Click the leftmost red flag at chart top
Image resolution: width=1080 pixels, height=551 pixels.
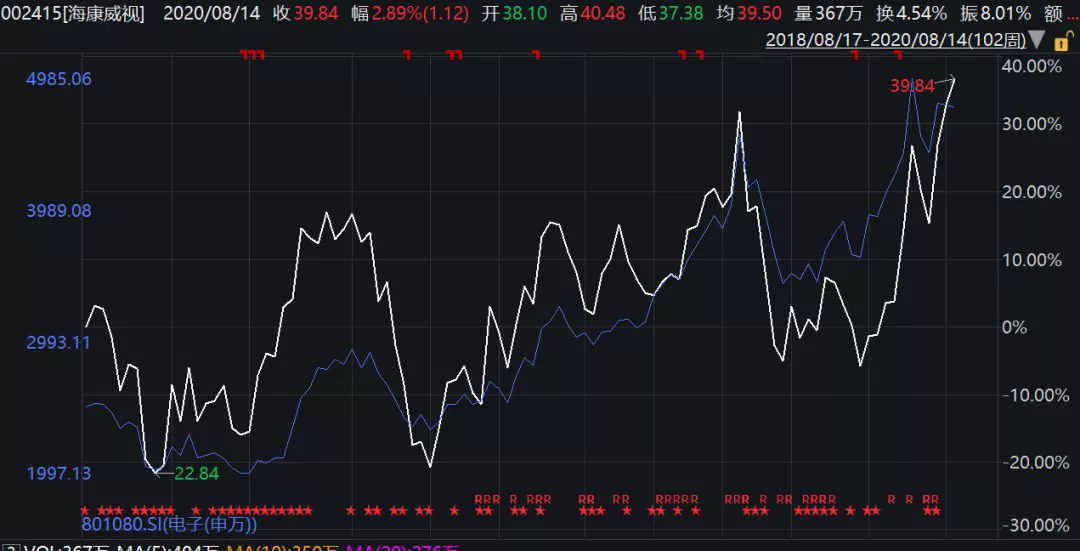245,55
